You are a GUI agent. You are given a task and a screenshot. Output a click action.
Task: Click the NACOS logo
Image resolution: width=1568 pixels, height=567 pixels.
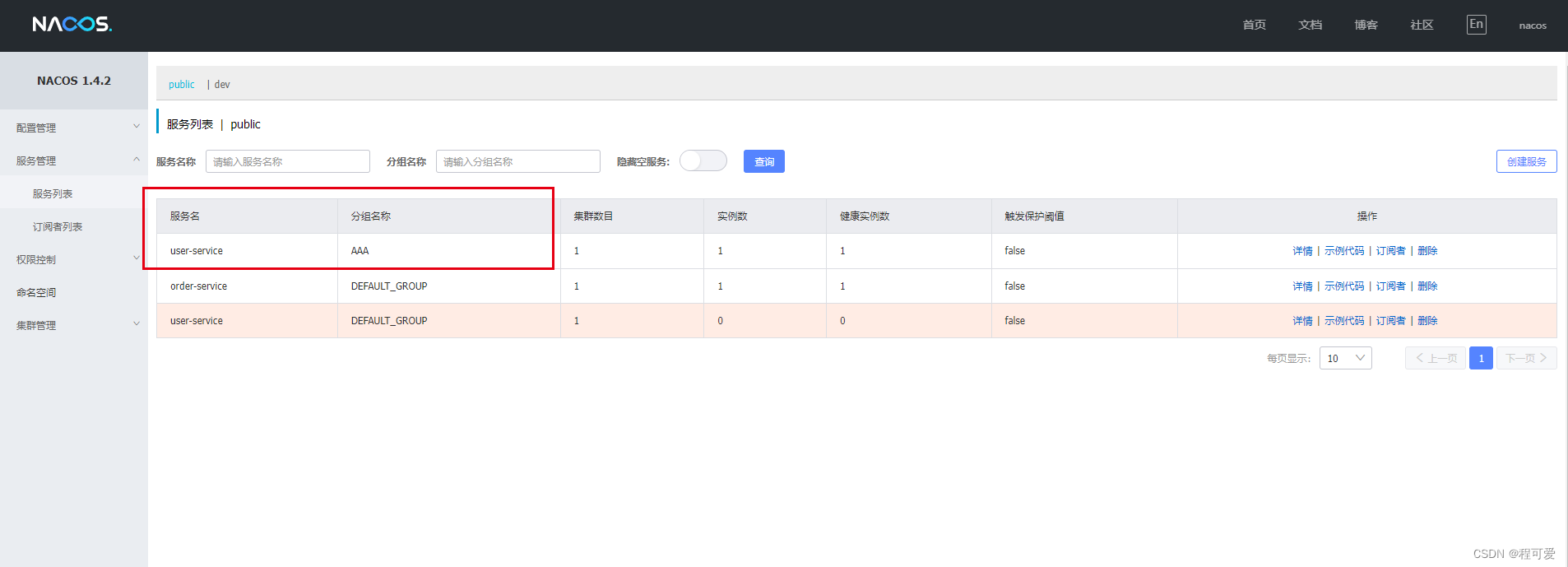click(72, 24)
